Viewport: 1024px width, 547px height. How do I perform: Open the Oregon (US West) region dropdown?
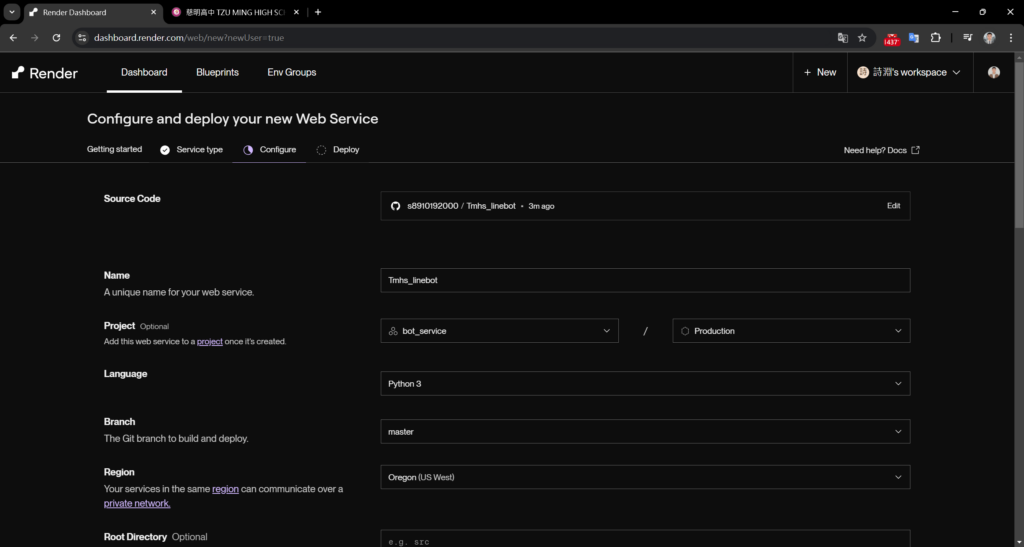pyautogui.click(x=645, y=477)
